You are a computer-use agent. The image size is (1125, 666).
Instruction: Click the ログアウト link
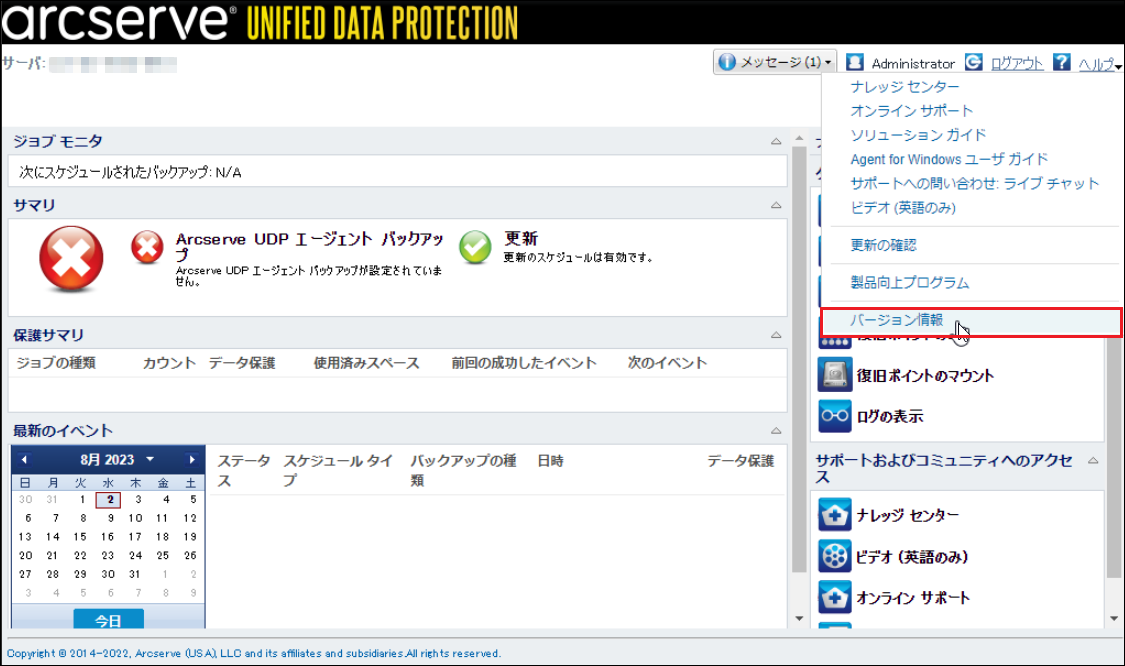(1017, 63)
